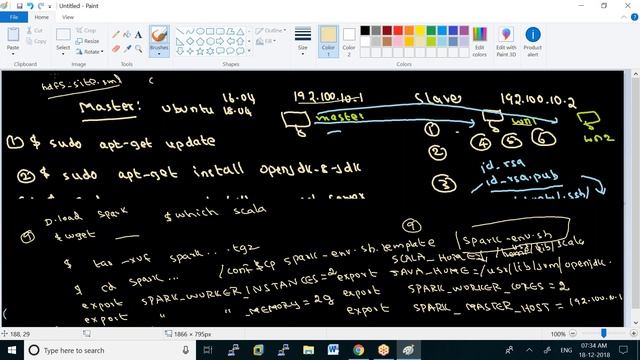Pick the red color swatch
The height and width of the screenshot is (360, 640).
[398, 31]
